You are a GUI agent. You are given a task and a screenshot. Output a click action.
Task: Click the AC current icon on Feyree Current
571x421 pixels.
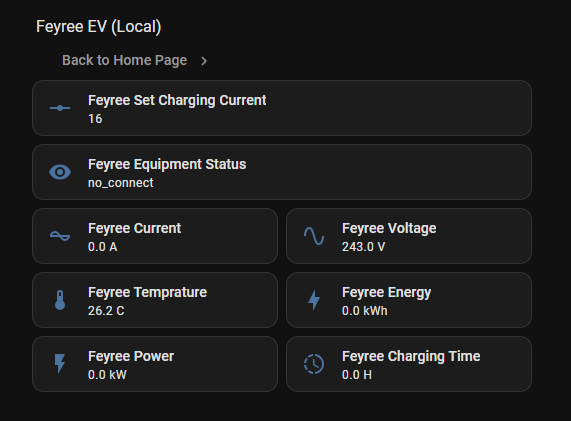[x=60, y=236]
